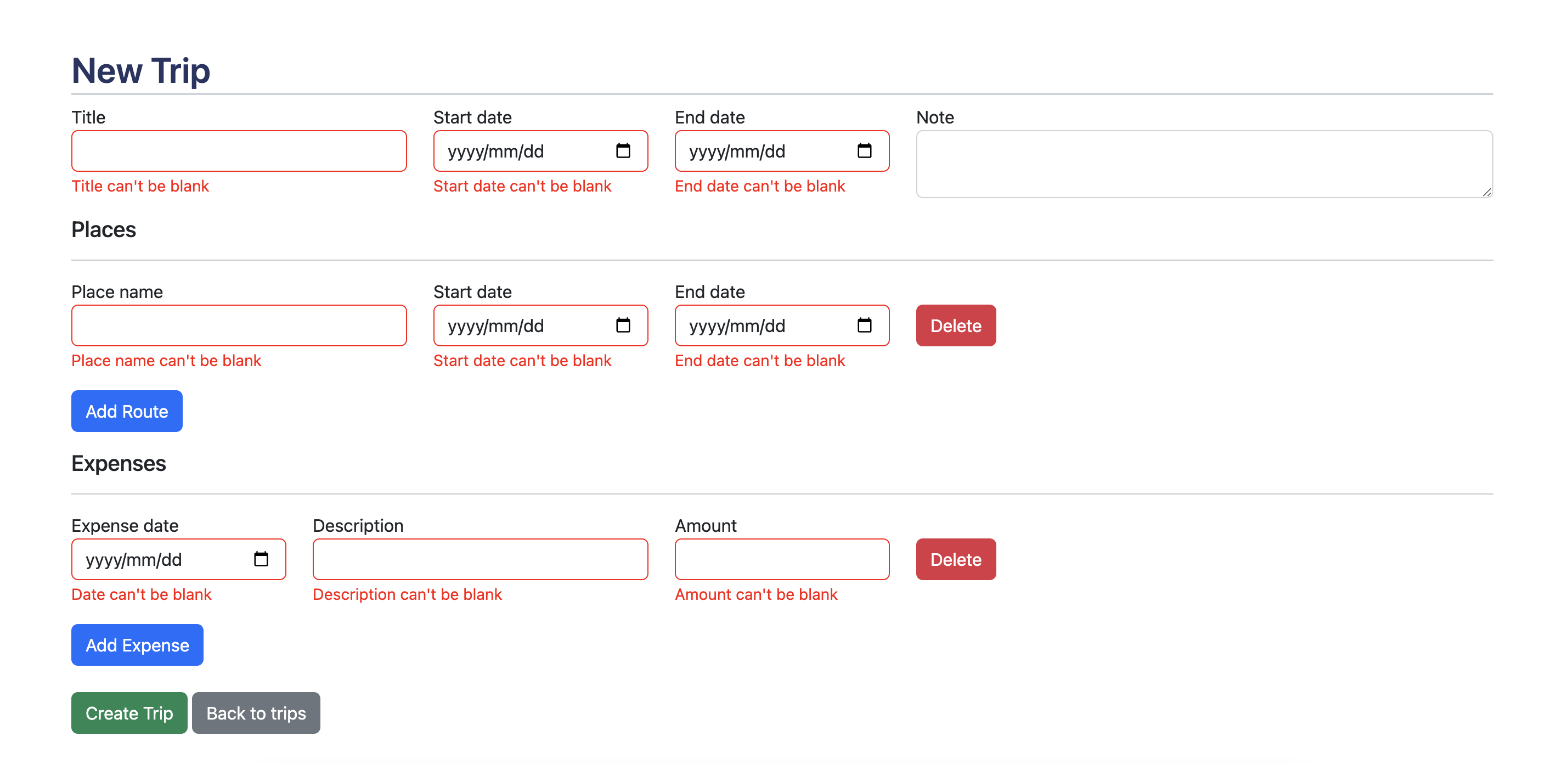Focus the expense Description field

(480, 559)
